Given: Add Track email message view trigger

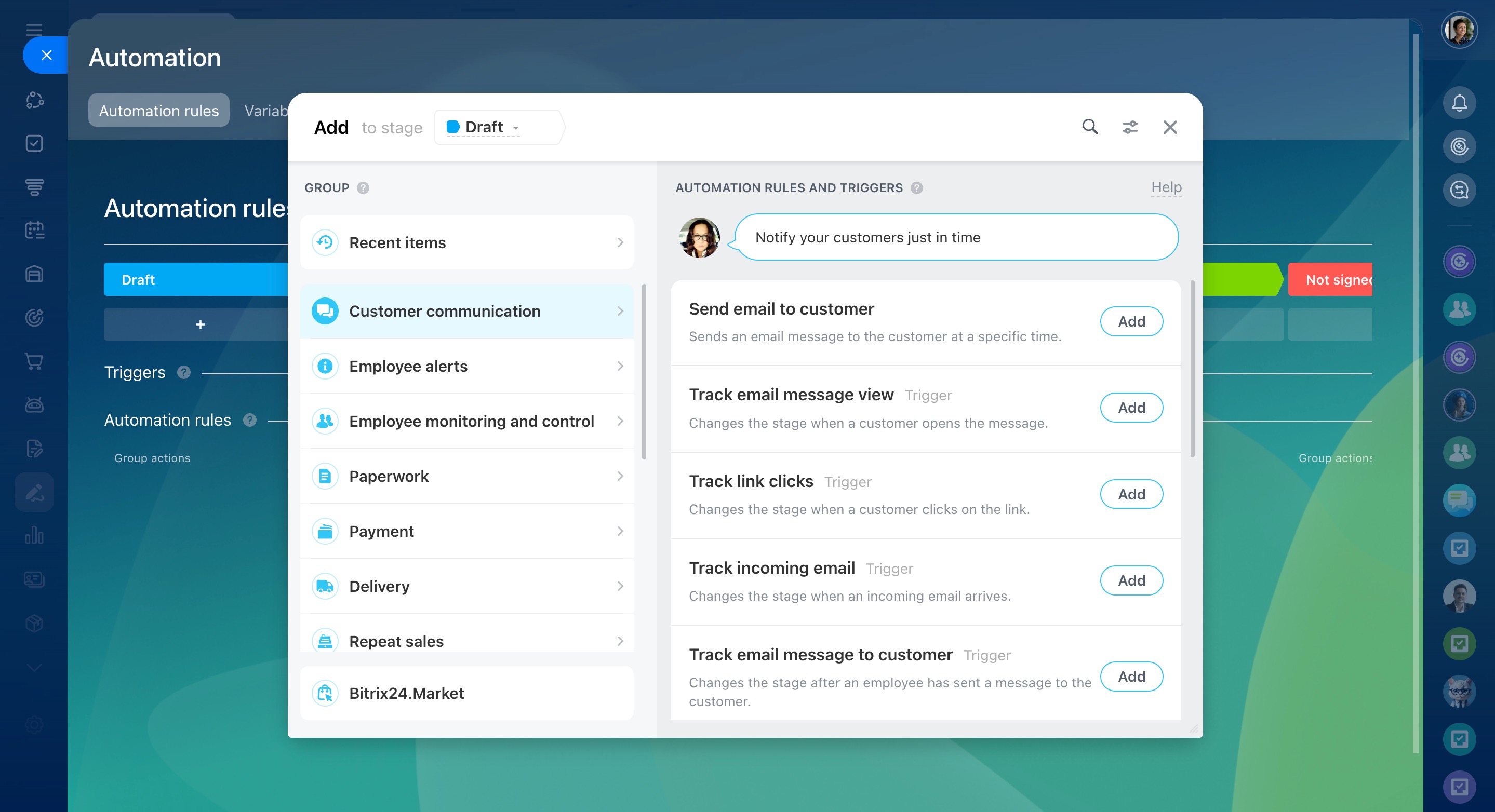Looking at the screenshot, I should click(1131, 408).
